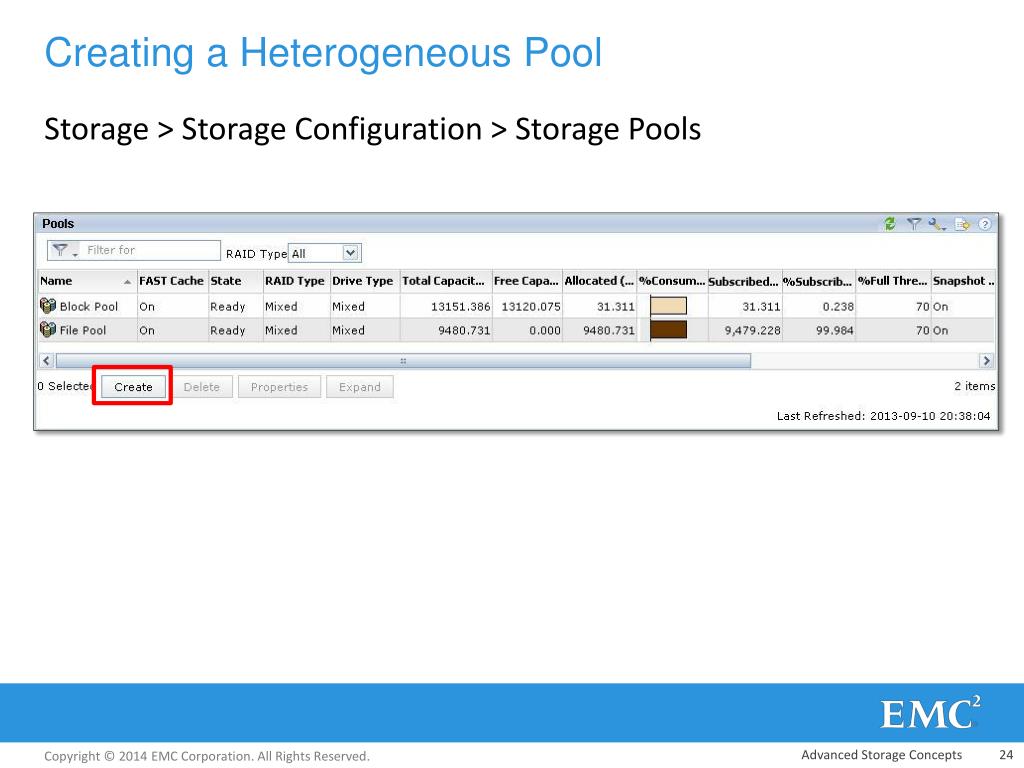Click Block Pool total capacity 13151.386
Viewport: 1024px width, 768px height.
tap(460, 306)
